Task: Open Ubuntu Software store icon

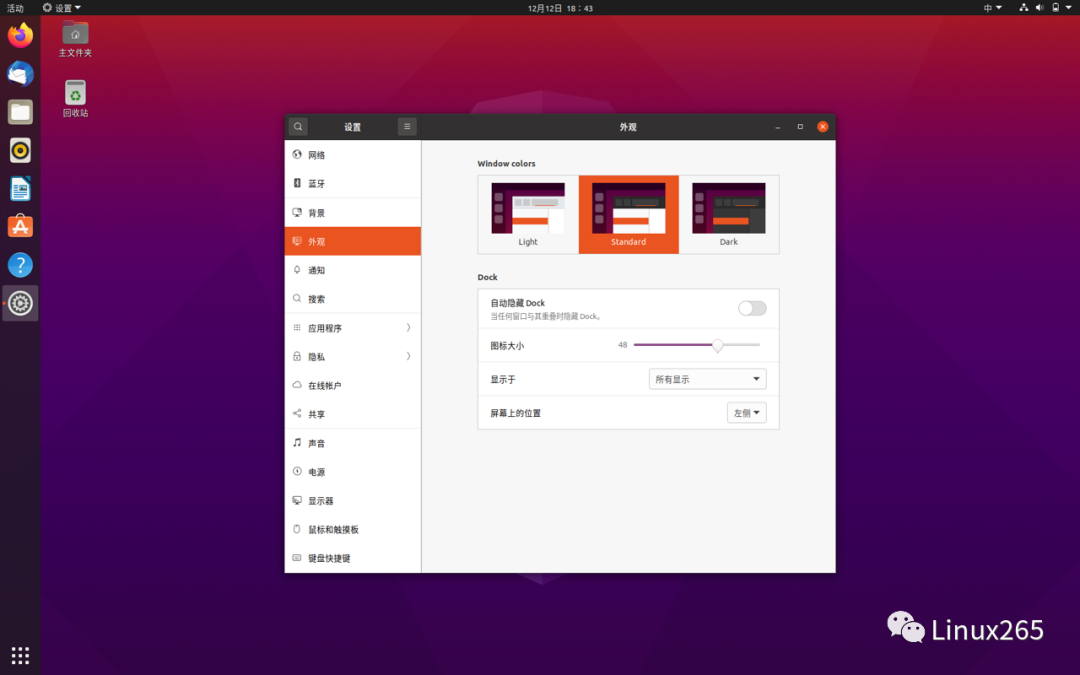Action: click(x=20, y=227)
